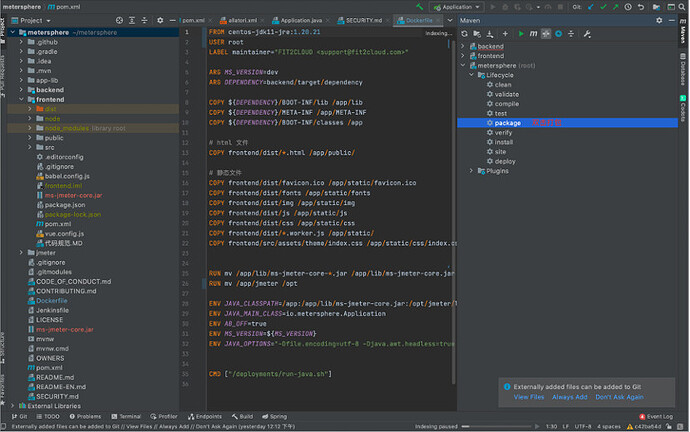This screenshot has width=690, height=432.
Task: Expand the dist folder
Action: pos(30,109)
